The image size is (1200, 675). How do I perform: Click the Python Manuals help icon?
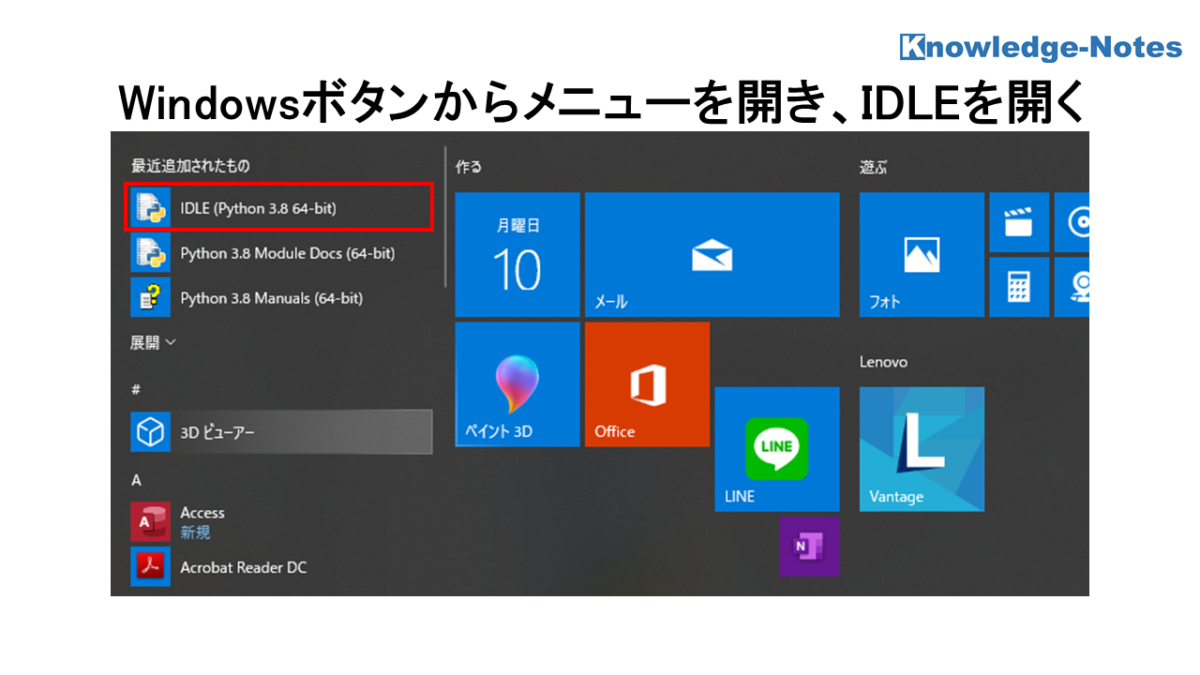[x=150, y=297]
